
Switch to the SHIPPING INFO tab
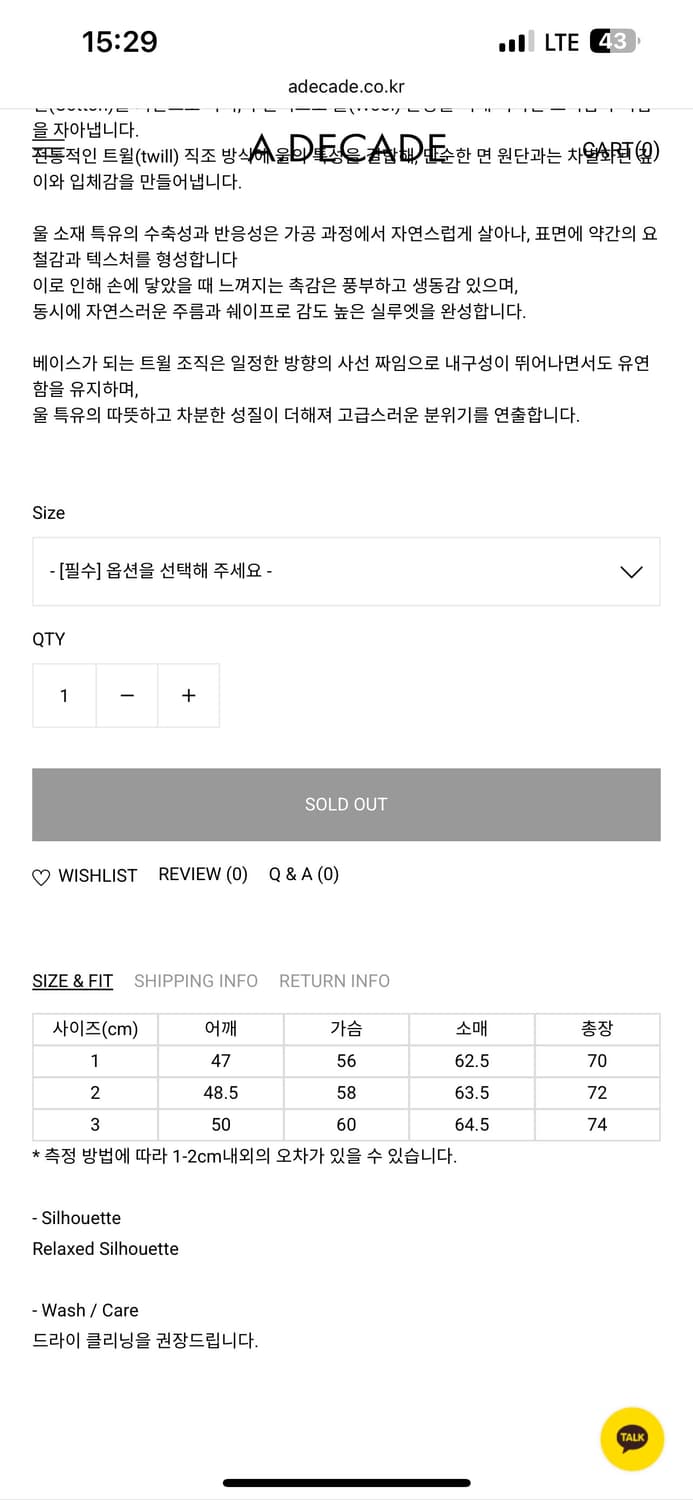tap(195, 981)
